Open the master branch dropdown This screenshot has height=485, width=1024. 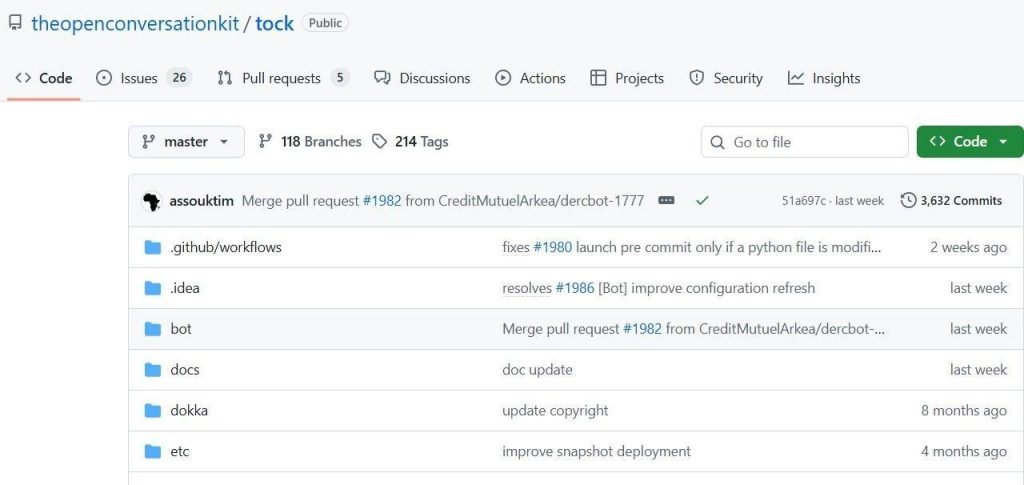(x=186, y=142)
